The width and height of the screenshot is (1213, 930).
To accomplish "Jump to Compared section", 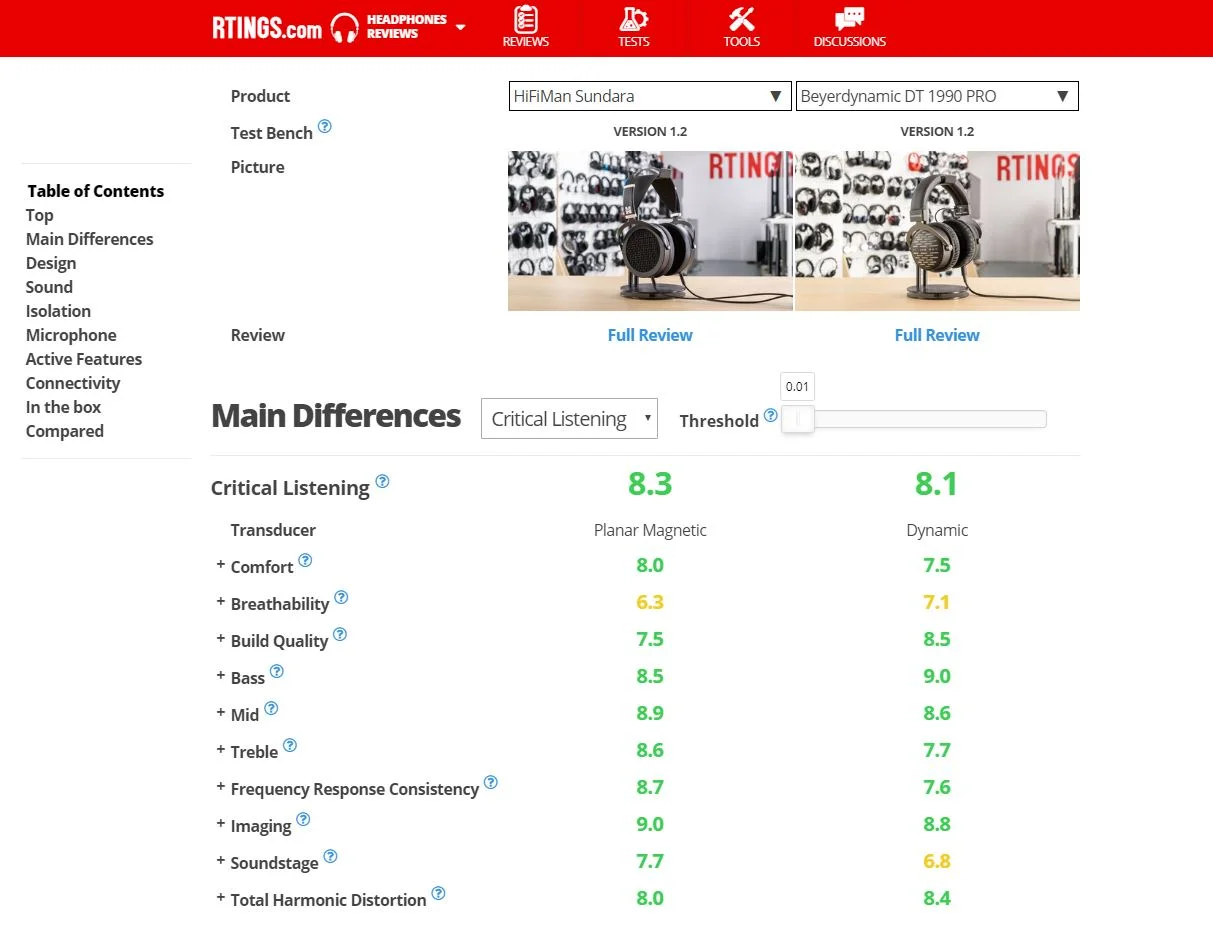I will coord(65,431).
